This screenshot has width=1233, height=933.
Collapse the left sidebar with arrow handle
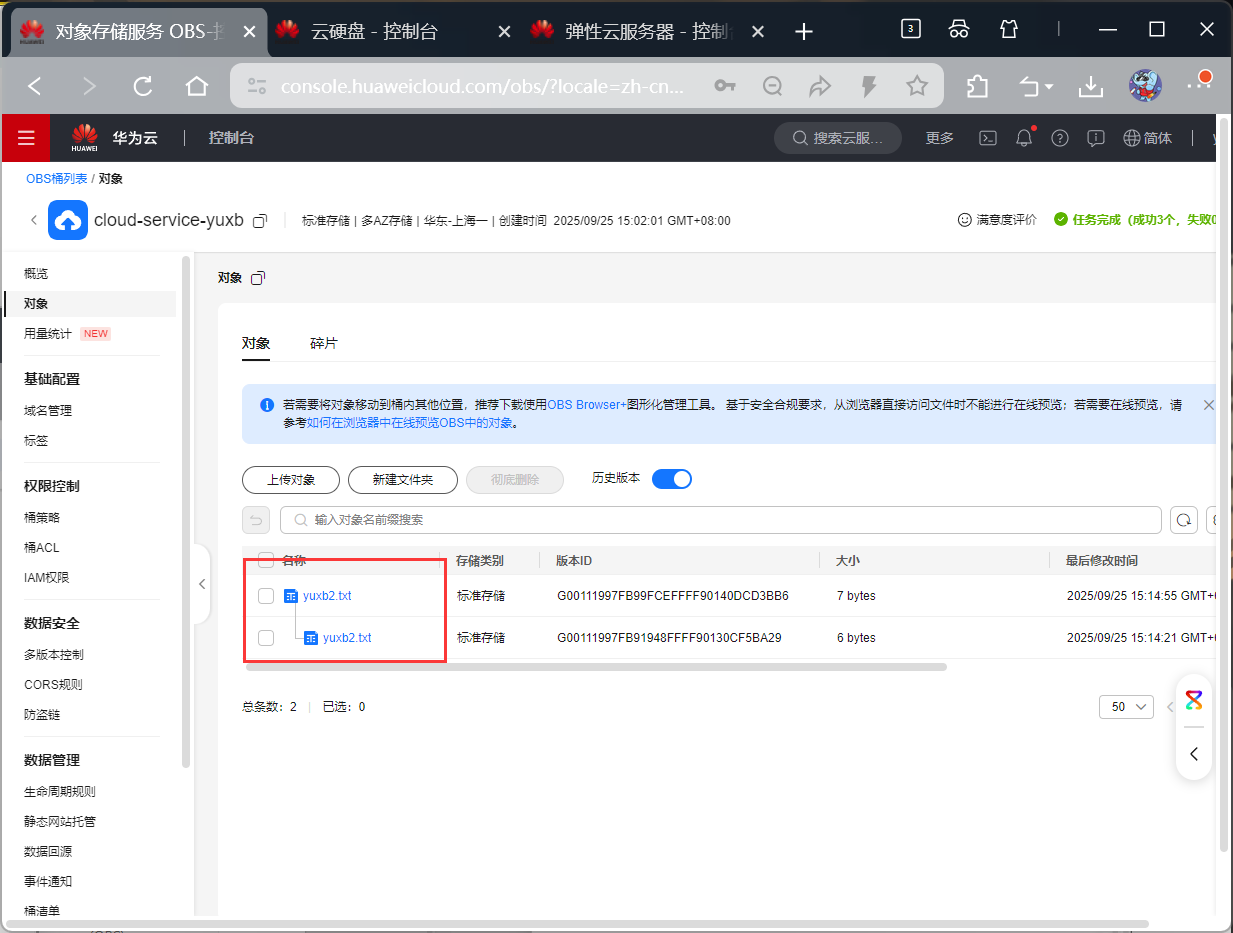202,584
